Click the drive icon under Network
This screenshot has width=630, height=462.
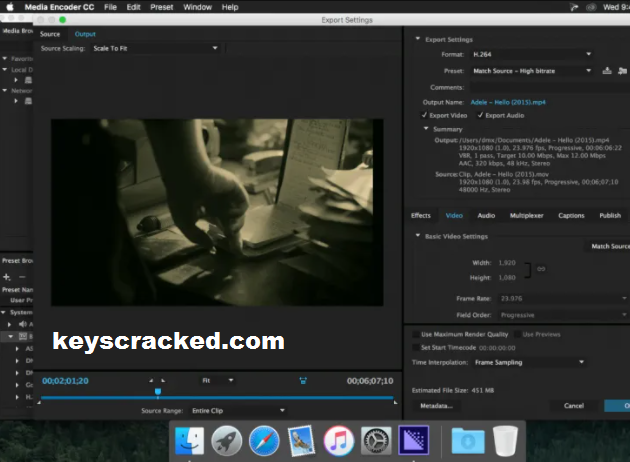click(28, 101)
